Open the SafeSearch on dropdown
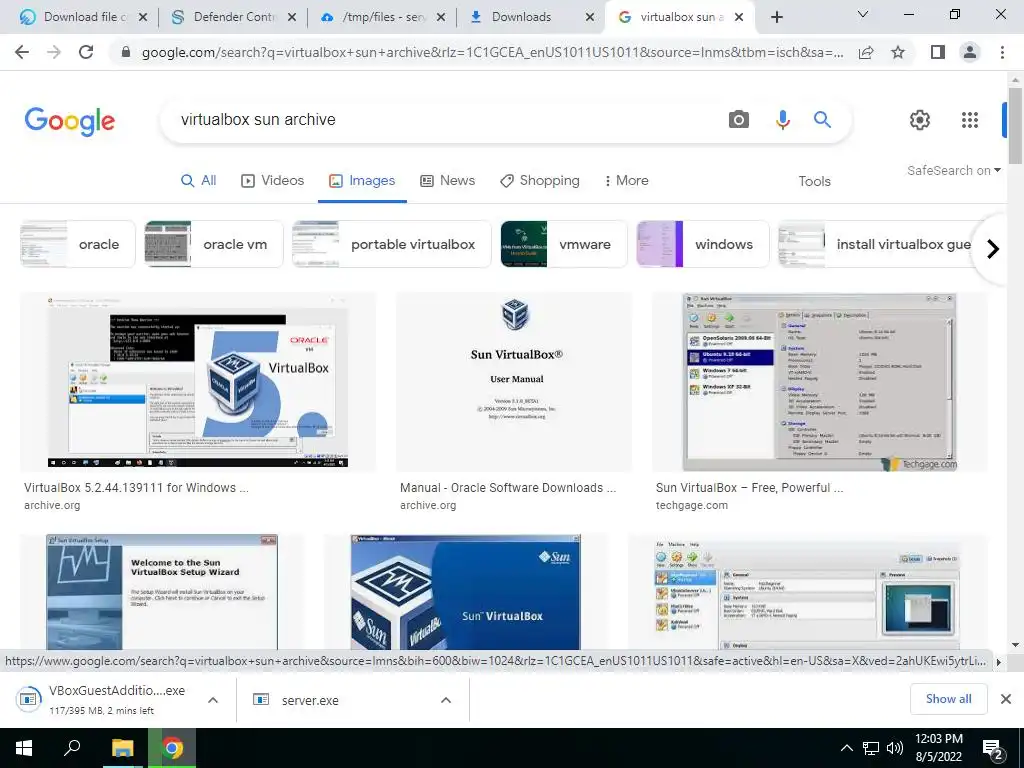 [x=953, y=170]
